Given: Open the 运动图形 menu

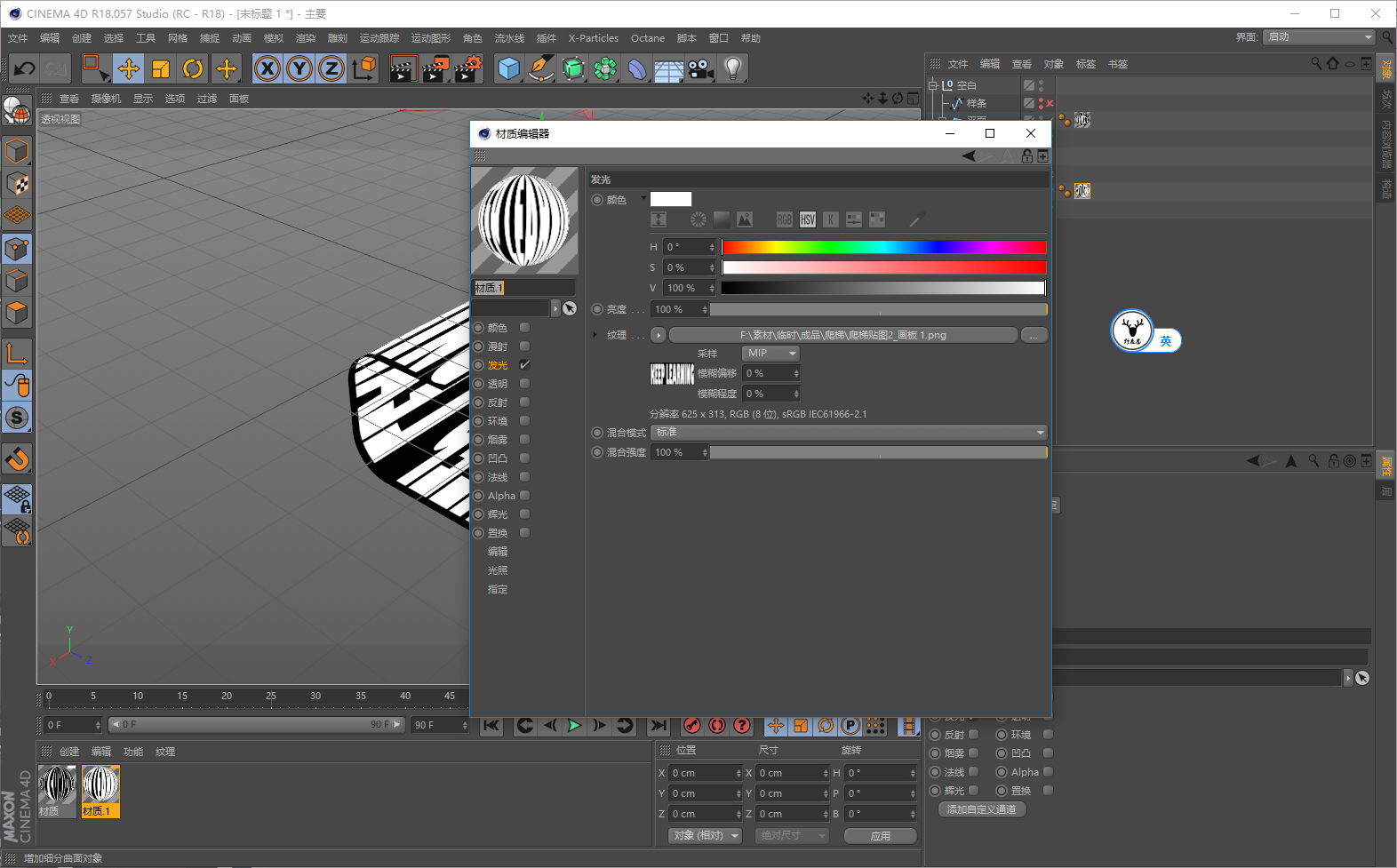Looking at the screenshot, I should [x=431, y=38].
